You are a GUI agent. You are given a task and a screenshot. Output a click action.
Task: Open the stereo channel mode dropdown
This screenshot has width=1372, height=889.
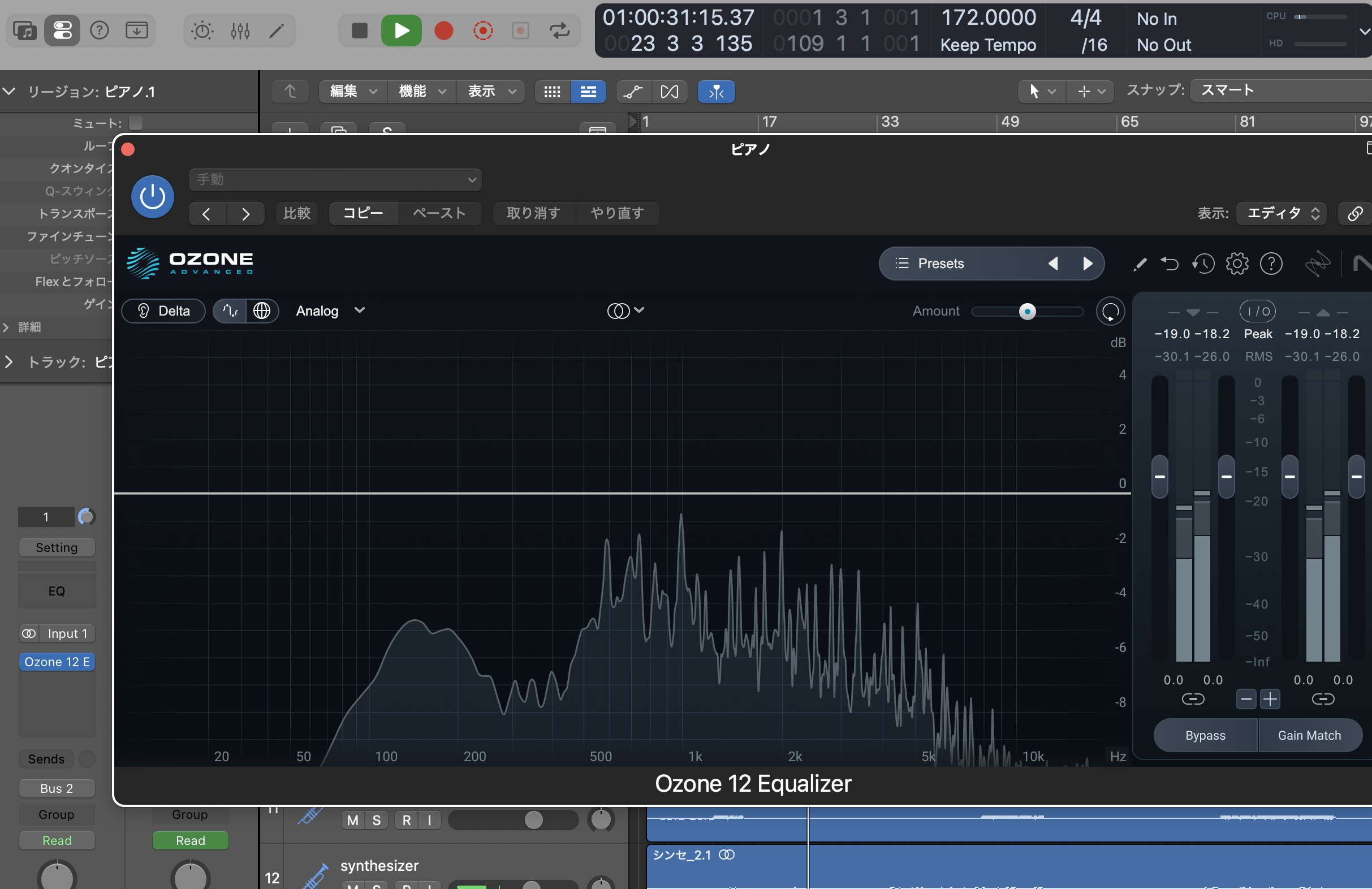click(625, 310)
